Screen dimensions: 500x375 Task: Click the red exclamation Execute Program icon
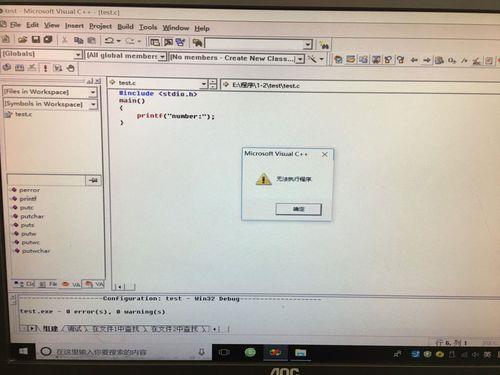pos(45,68)
